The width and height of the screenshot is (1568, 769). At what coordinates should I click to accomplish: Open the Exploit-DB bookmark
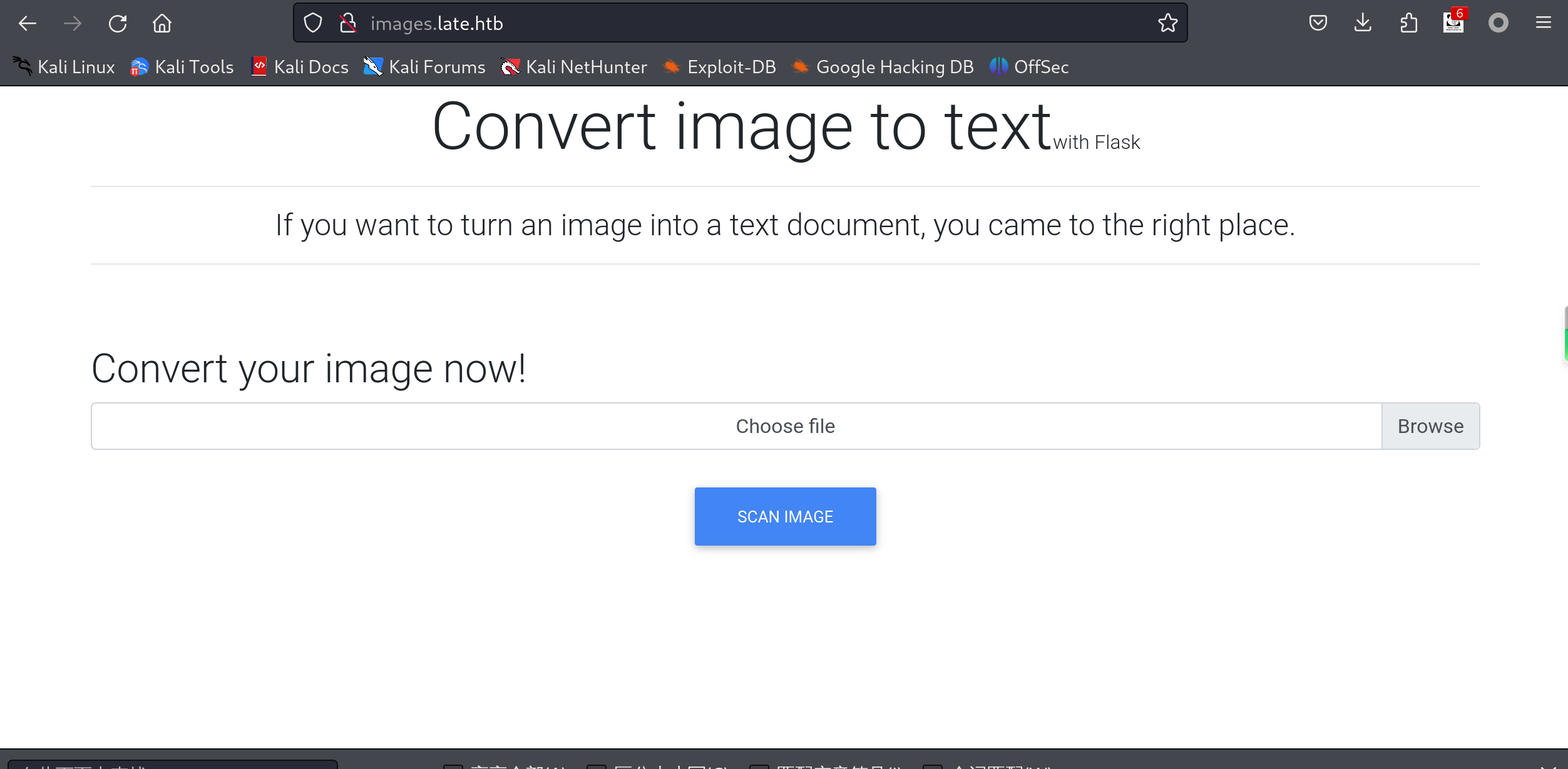coord(720,67)
